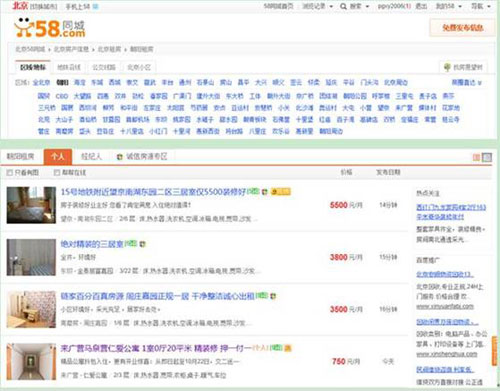Click the 免费发布信息 button
Viewport: 500px width, 391px height.
(463, 28)
